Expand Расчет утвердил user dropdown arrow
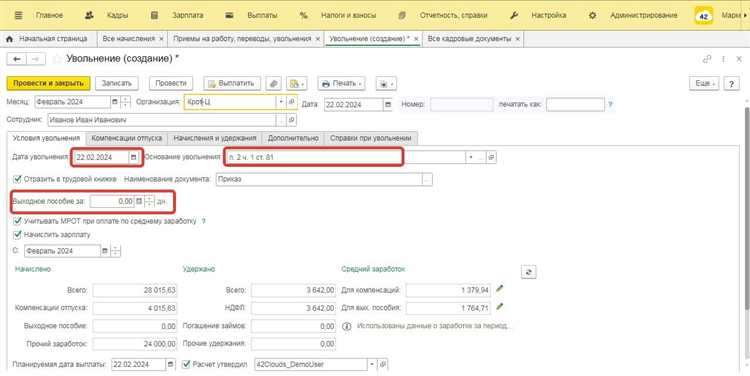 pos(372,364)
